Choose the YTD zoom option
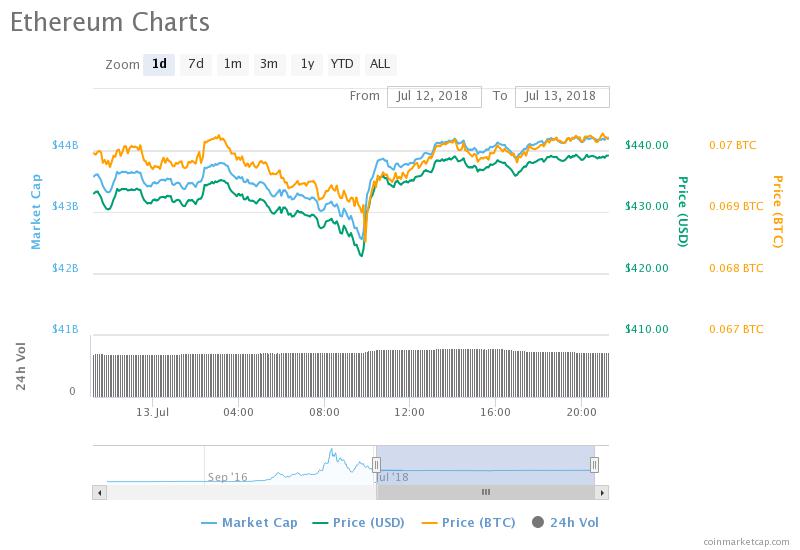 pos(342,64)
